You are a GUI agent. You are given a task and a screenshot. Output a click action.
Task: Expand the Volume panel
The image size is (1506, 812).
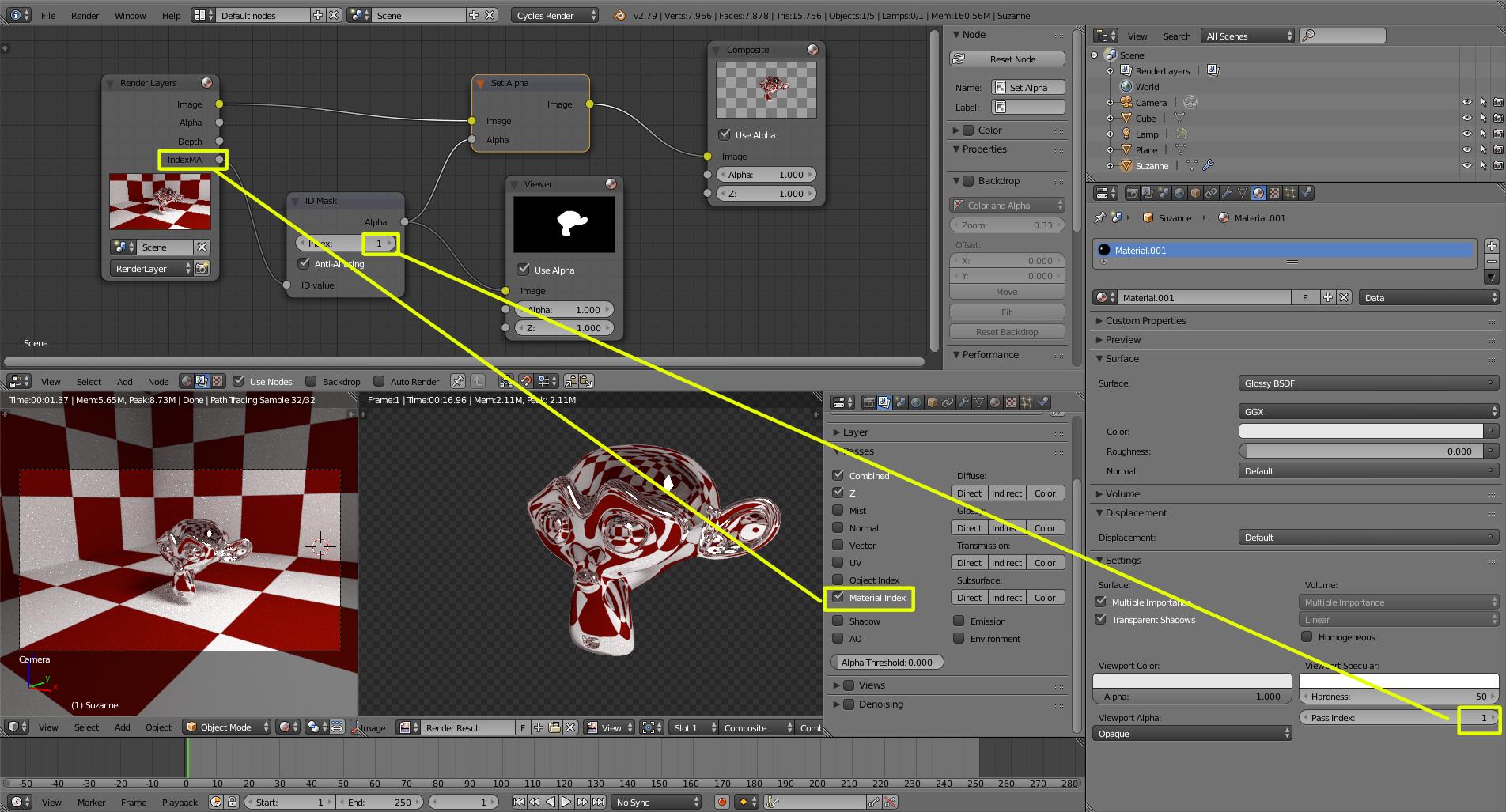1122,493
